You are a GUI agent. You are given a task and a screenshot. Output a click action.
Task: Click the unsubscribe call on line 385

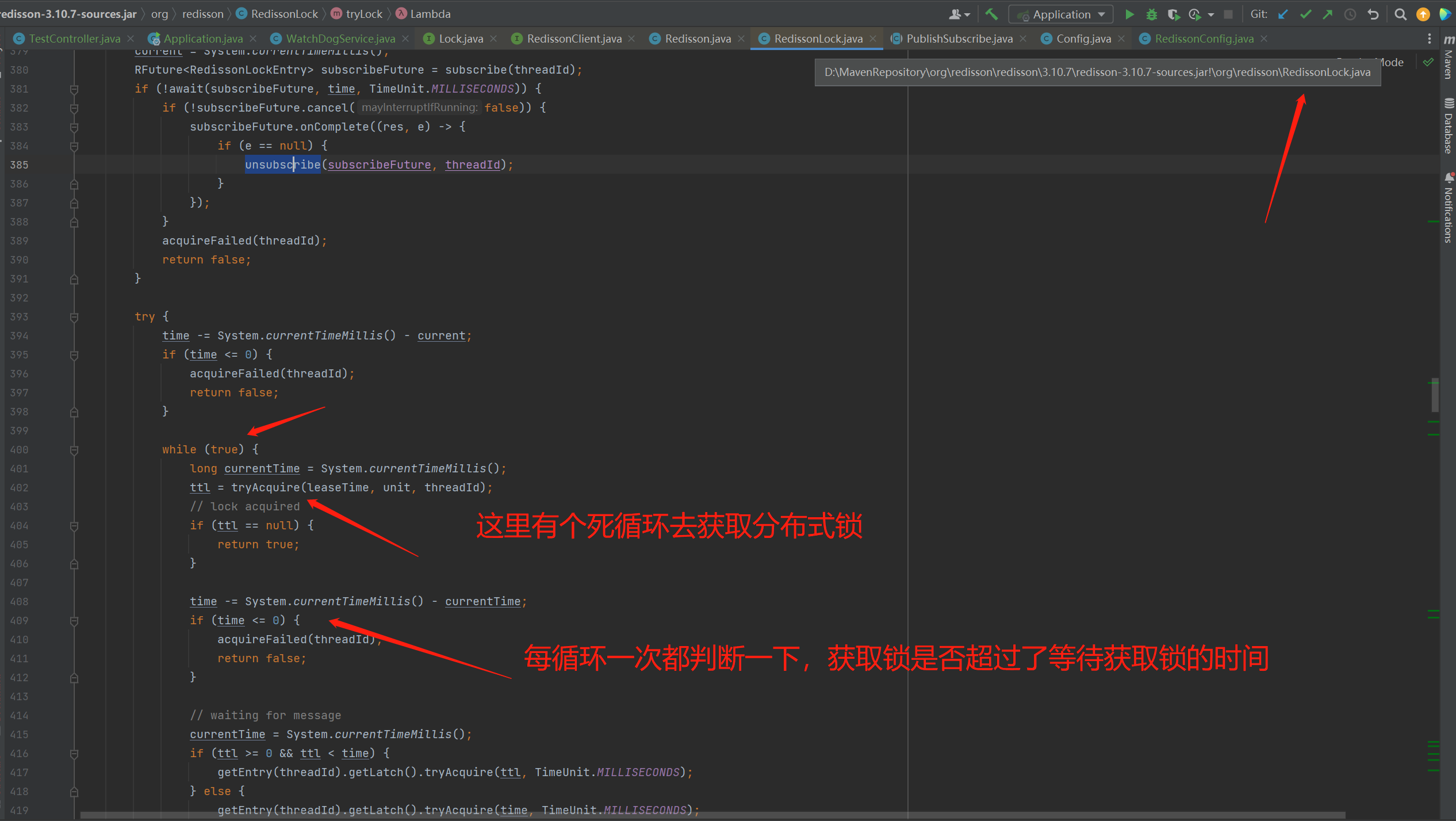pos(282,165)
